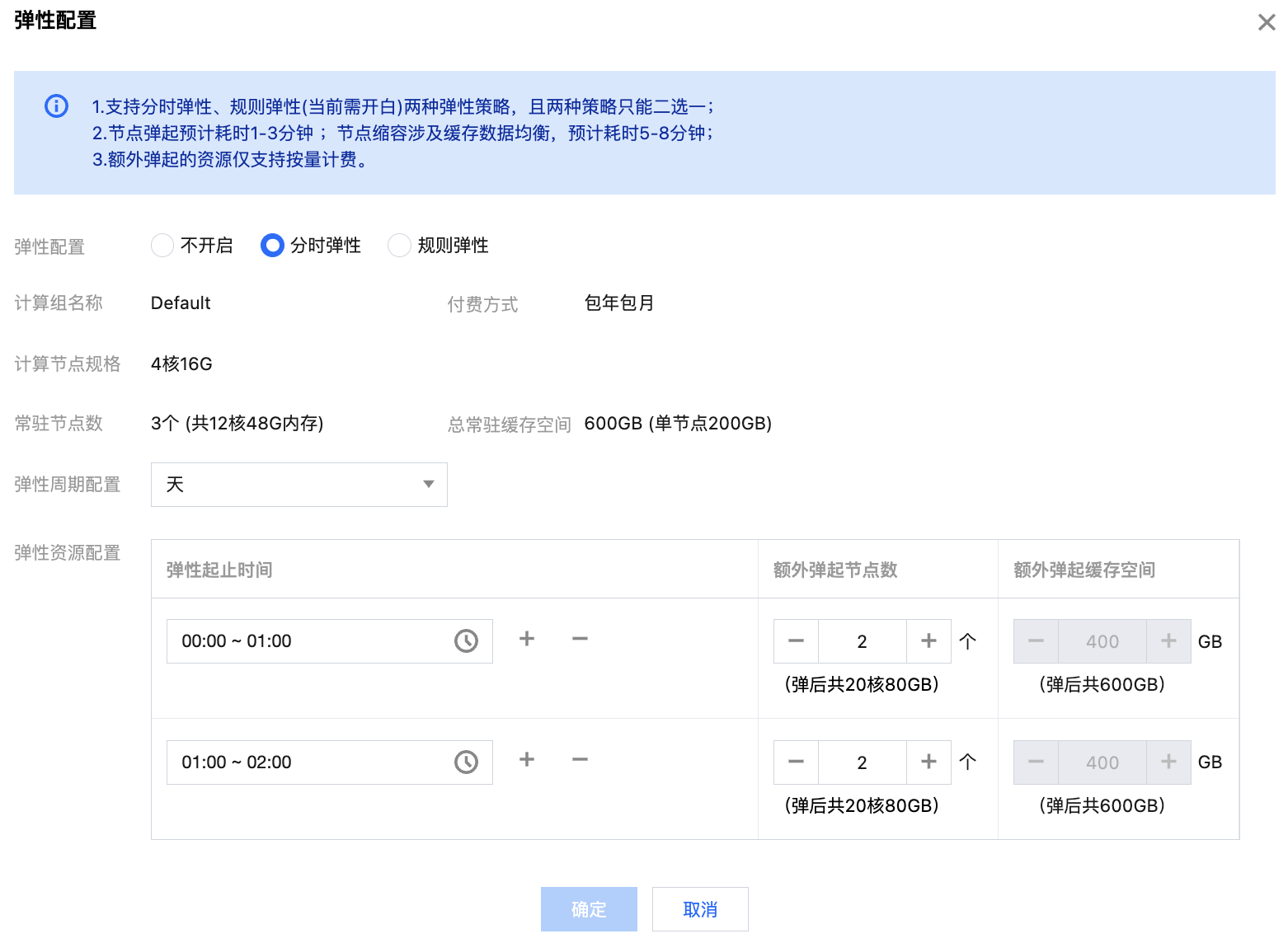The width and height of the screenshot is (1288, 943).
Task: Click the clock icon in 00:00 ~ 01:00 field
Action: 466,641
